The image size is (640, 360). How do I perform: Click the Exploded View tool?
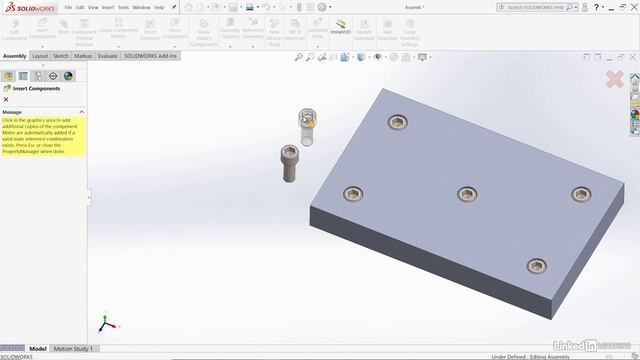(318, 28)
